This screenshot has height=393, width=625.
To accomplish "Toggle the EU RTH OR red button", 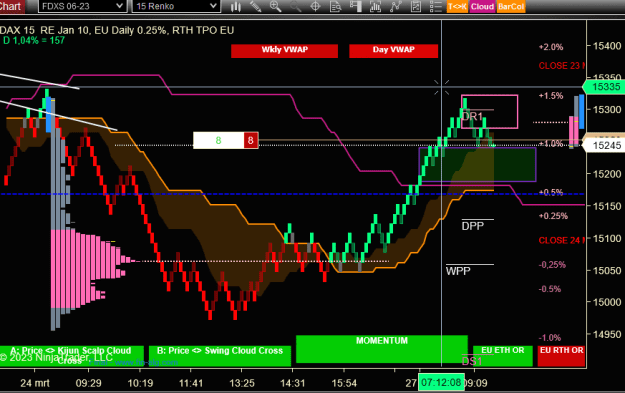I will click(x=561, y=356).
